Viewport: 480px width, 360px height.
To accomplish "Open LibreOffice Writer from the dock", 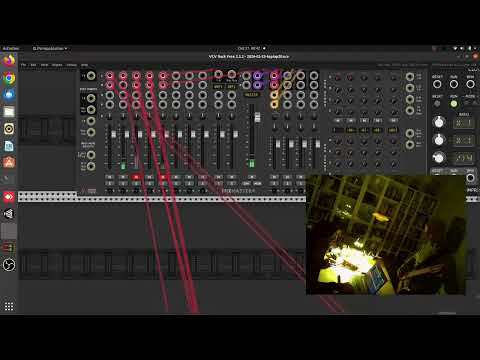I will tap(9, 146).
